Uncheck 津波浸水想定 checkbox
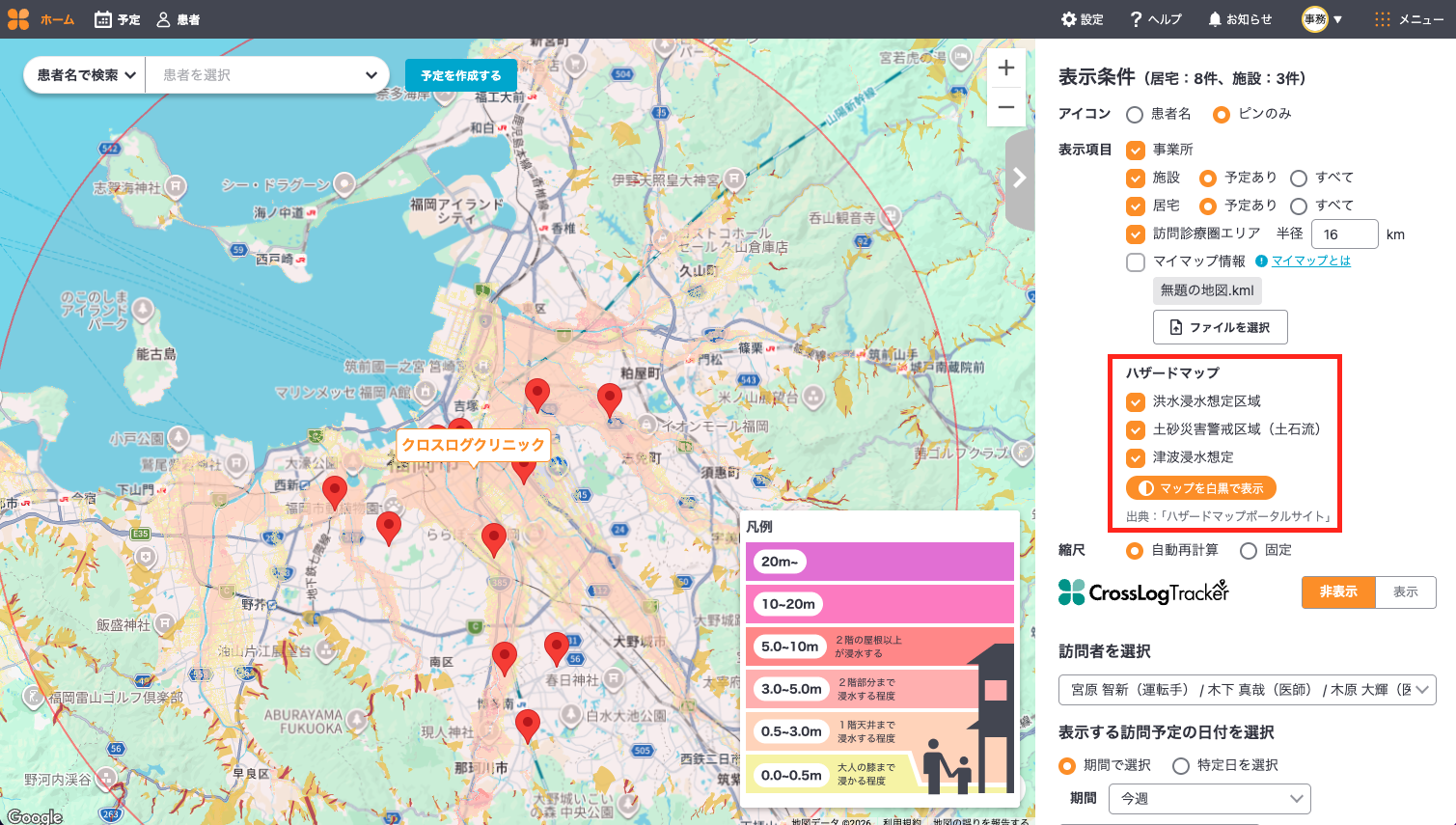 (1136, 458)
